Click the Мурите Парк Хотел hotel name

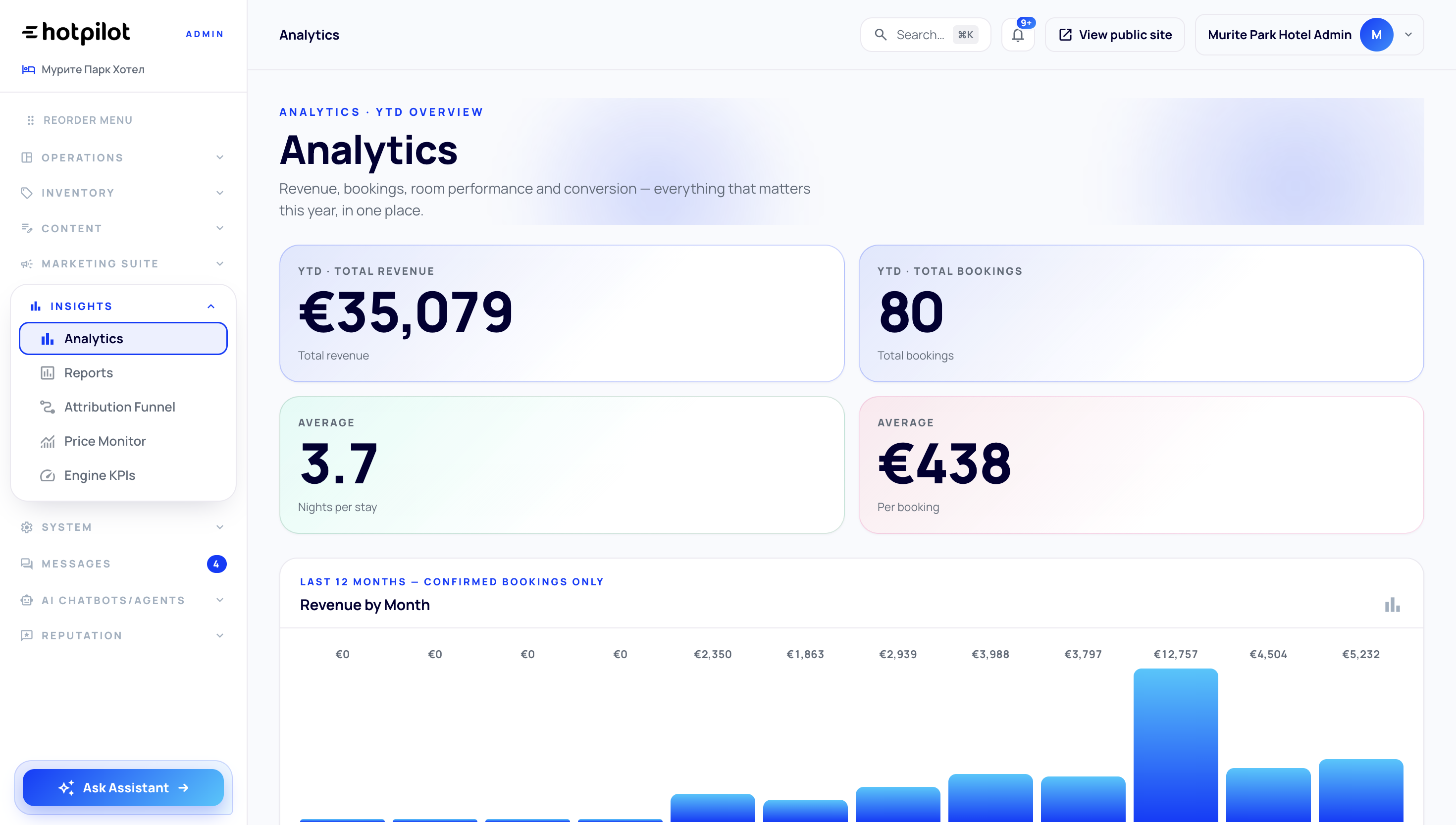coord(93,69)
